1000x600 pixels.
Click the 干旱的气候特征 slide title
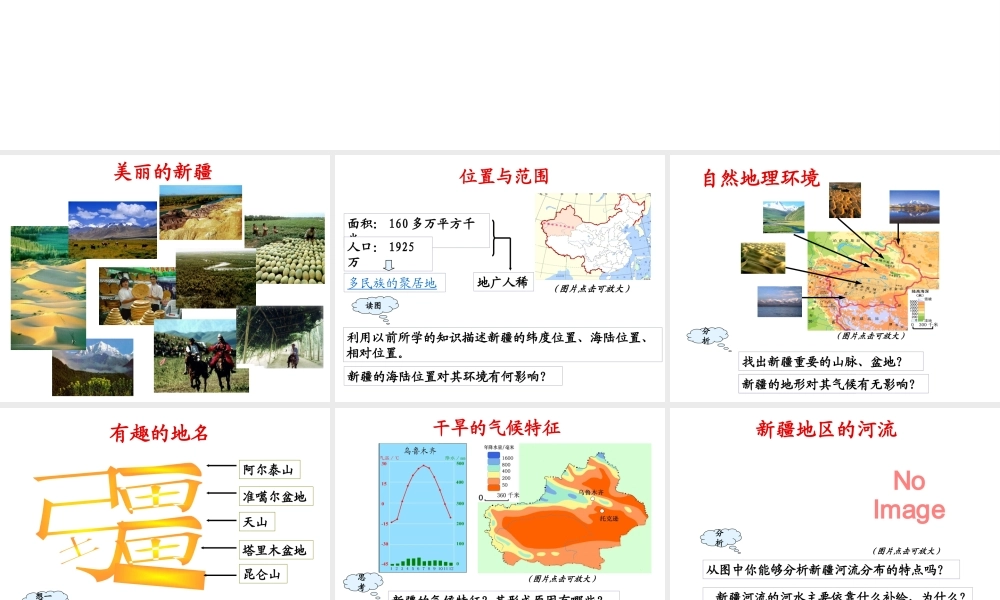[497, 427]
